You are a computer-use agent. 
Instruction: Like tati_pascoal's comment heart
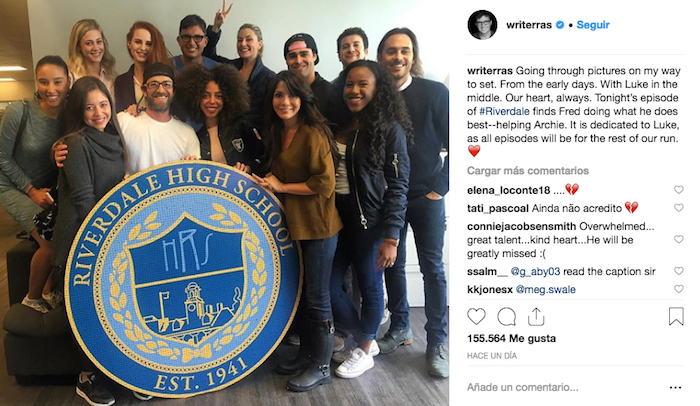pos(679,208)
